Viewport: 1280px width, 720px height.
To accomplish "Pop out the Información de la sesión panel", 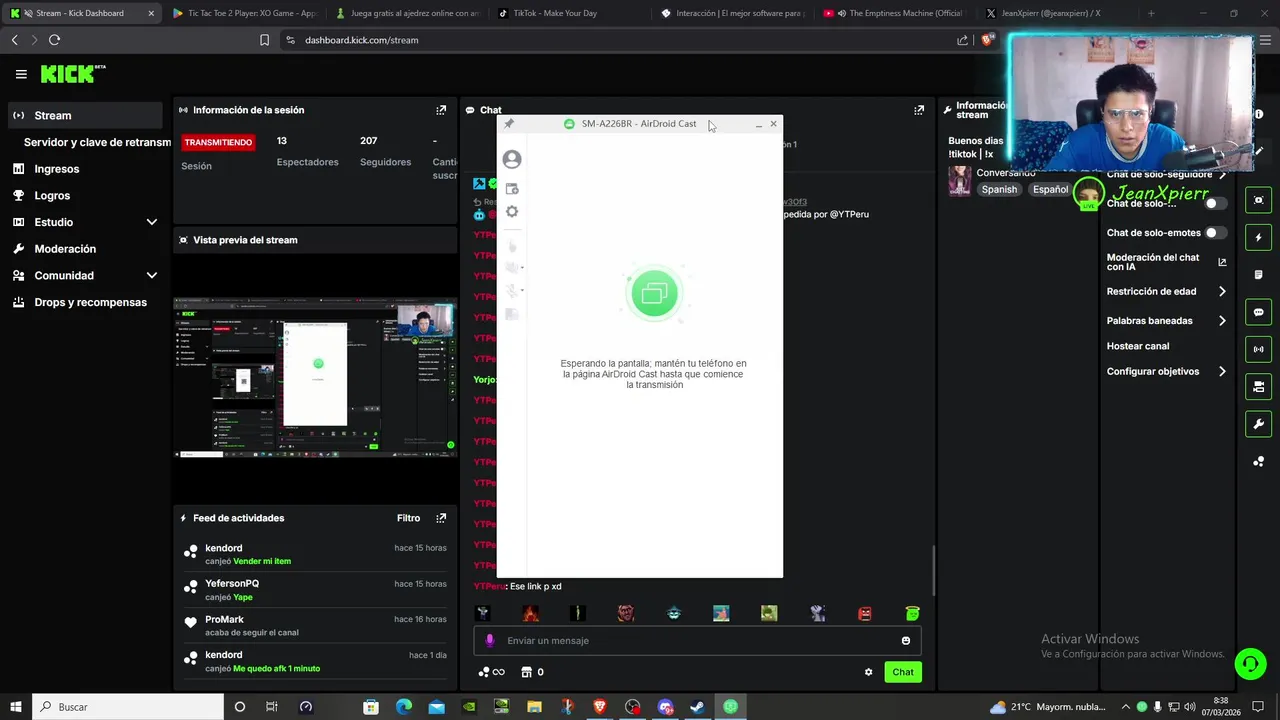I will click(441, 110).
